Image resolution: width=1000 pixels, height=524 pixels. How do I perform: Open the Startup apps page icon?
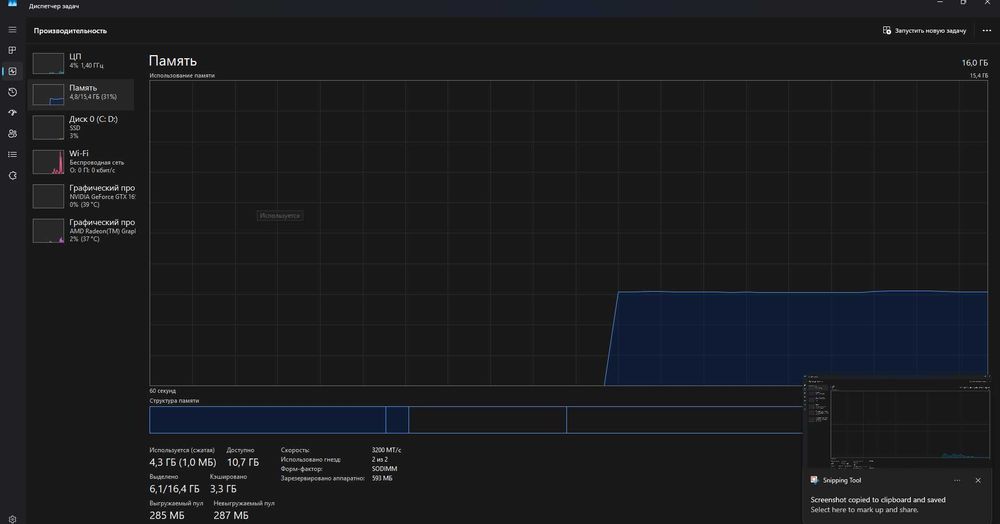[x=12, y=113]
